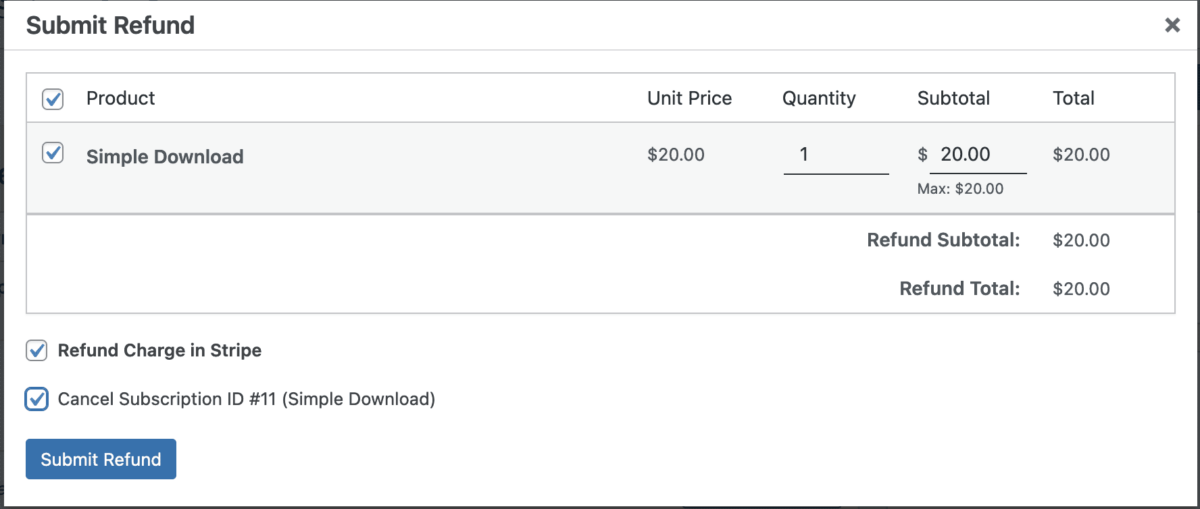Click the Refund Charge in Stripe label text
1200x509 pixels.
(159, 350)
